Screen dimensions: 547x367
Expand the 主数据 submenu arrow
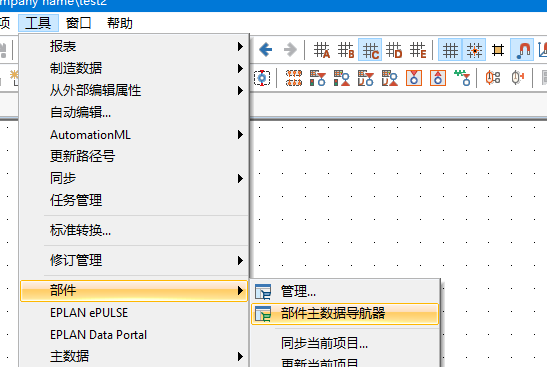pos(240,357)
